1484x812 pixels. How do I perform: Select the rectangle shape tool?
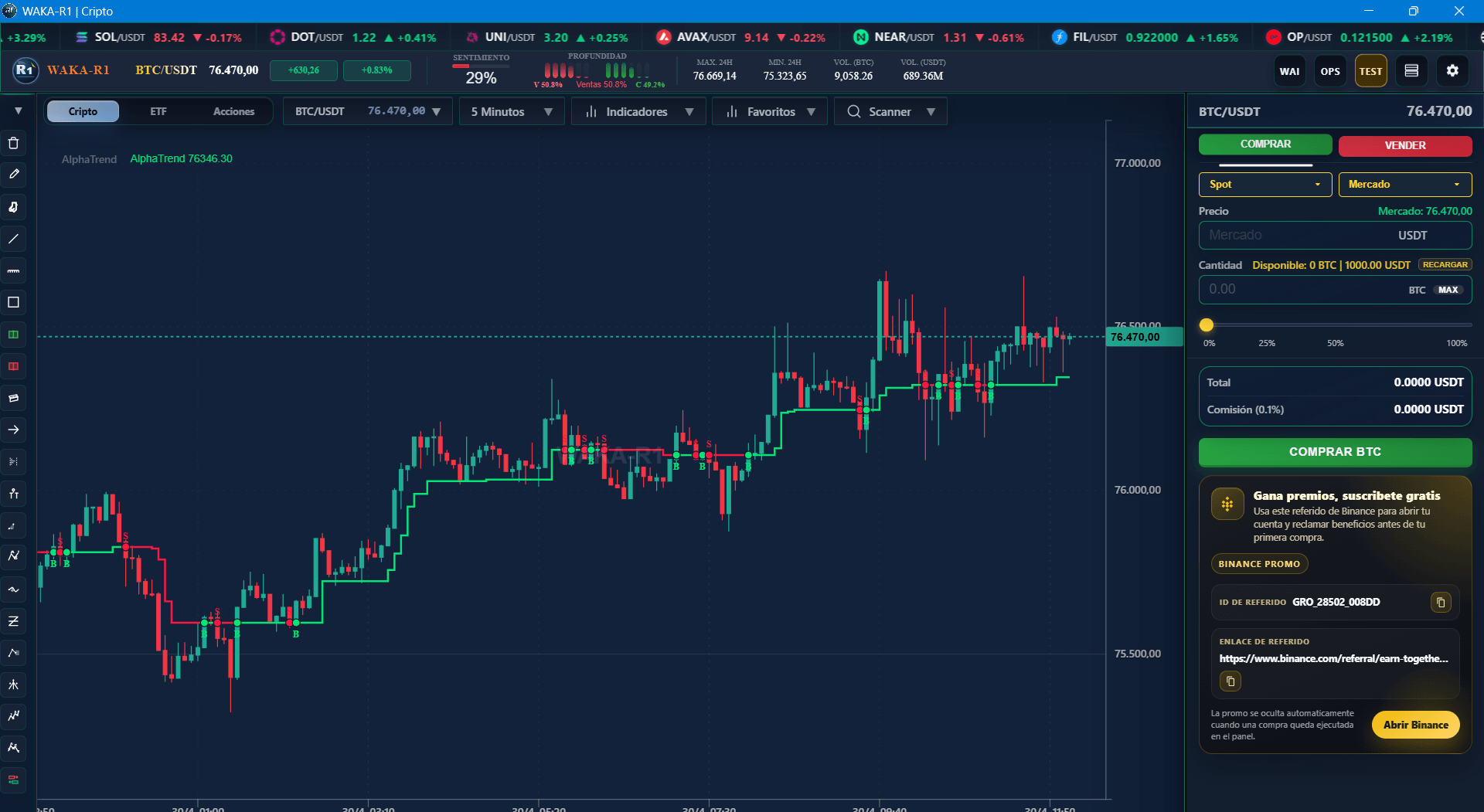(13, 302)
